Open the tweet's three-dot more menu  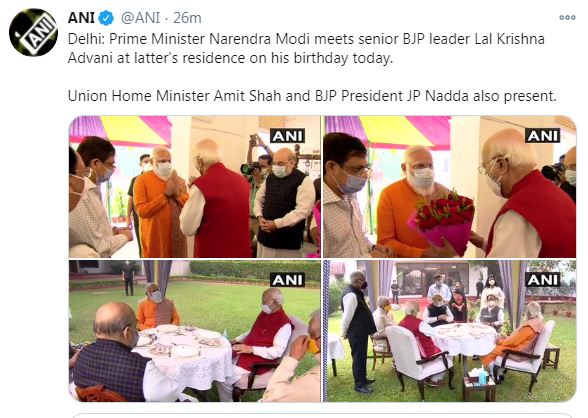click(567, 17)
